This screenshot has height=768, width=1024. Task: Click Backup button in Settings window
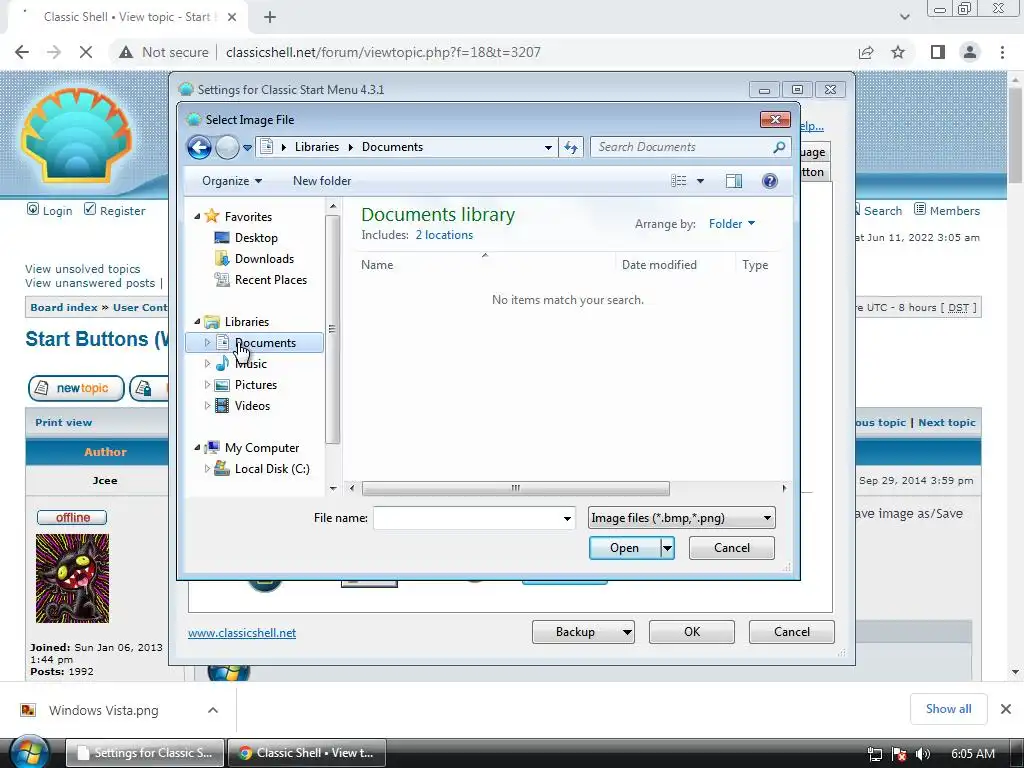tap(583, 632)
